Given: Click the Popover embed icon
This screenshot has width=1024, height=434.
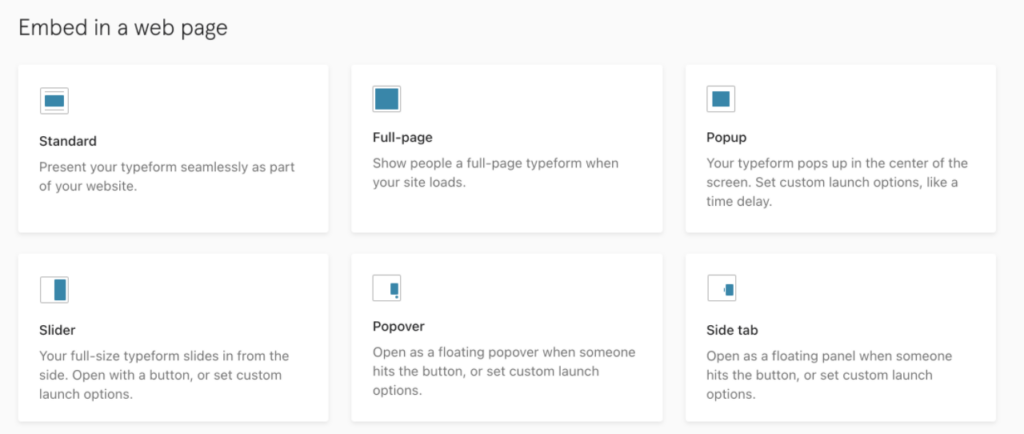Looking at the screenshot, I should [387, 288].
